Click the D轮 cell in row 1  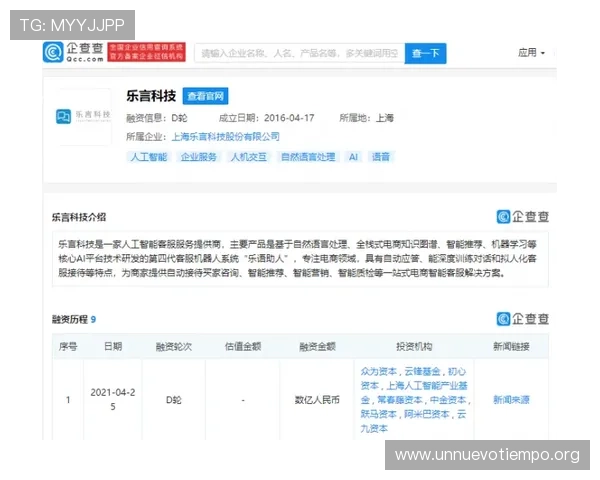(174, 400)
